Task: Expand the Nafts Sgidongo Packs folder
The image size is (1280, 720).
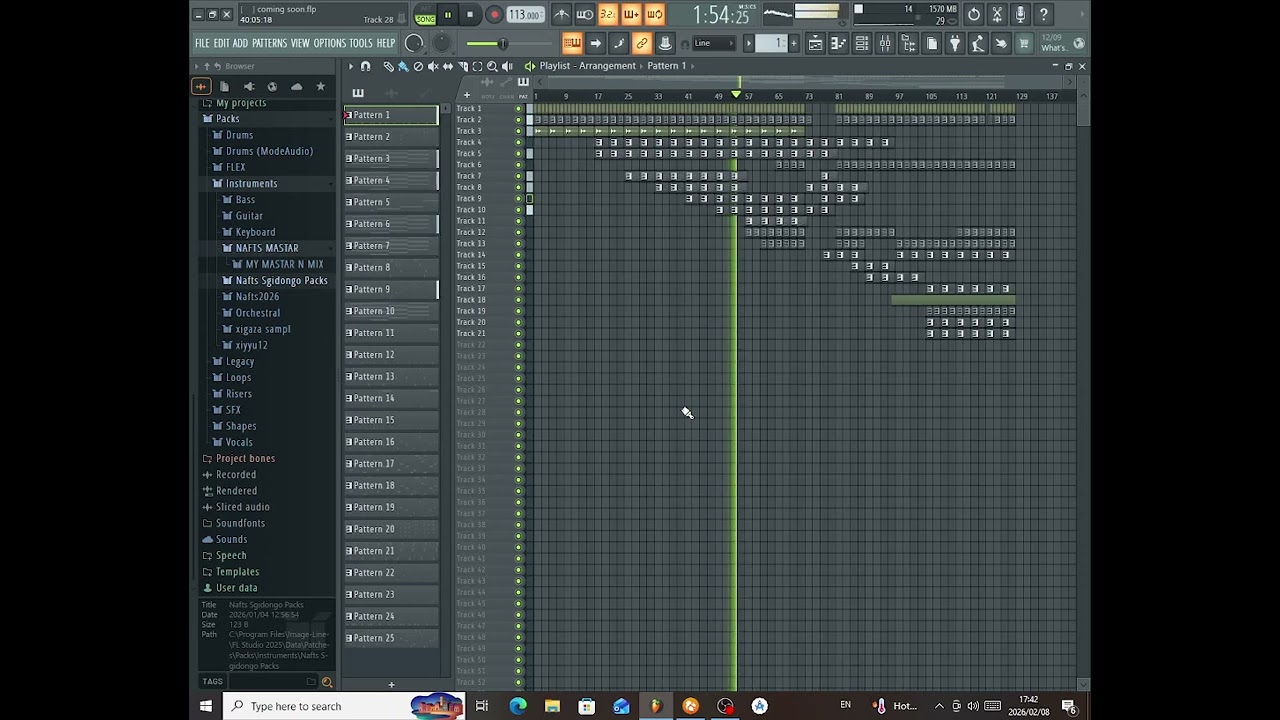Action: click(281, 281)
